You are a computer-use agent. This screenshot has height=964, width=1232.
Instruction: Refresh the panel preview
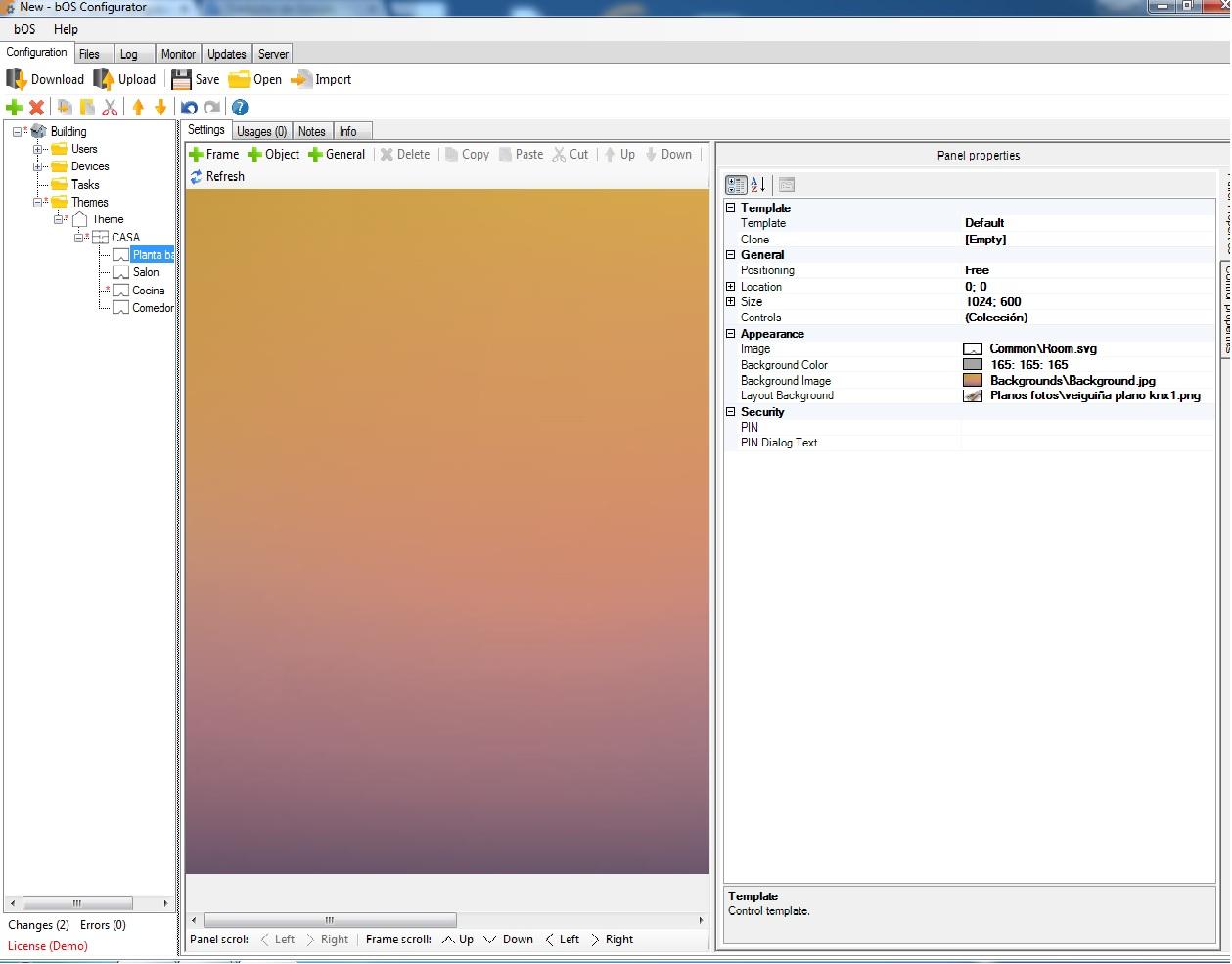[x=217, y=177]
